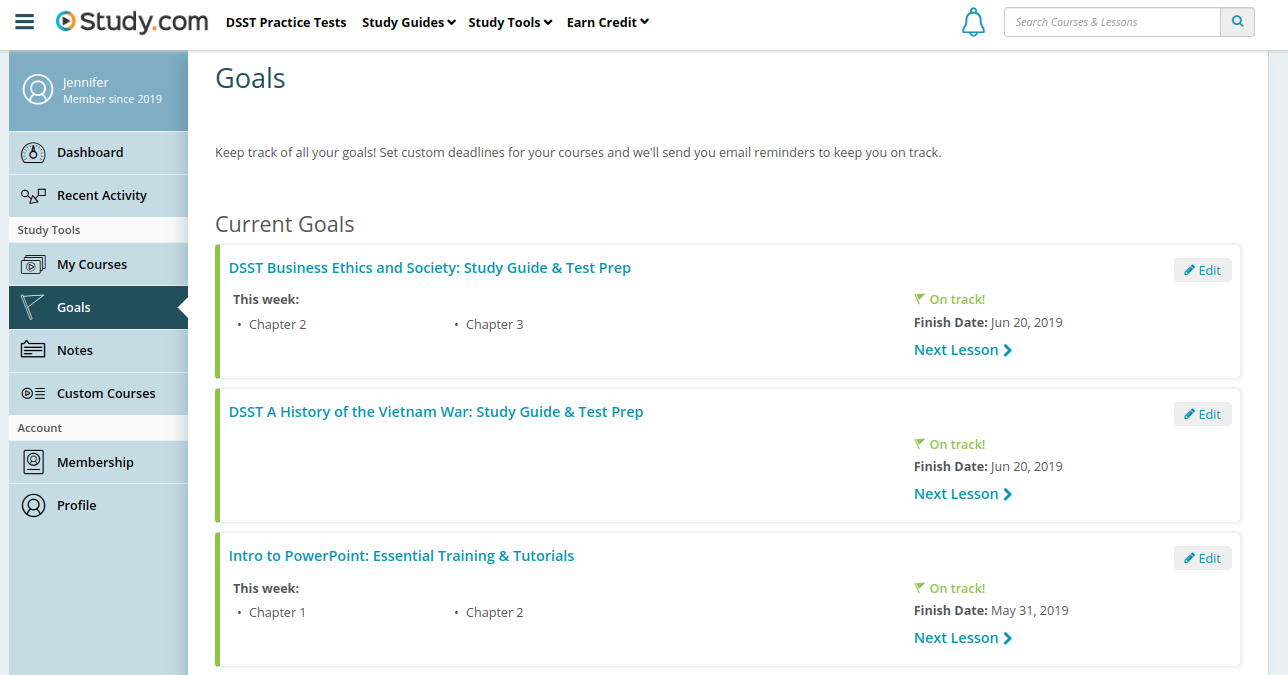Open the notifications bell
The image size is (1288, 675).
click(973, 22)
